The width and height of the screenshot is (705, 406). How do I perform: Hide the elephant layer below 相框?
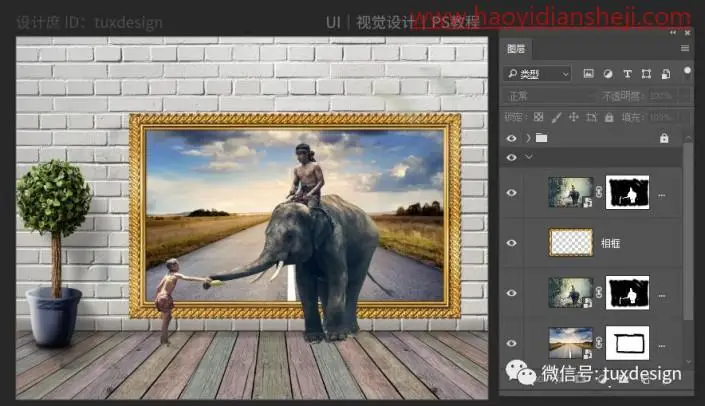click(511, 293)
